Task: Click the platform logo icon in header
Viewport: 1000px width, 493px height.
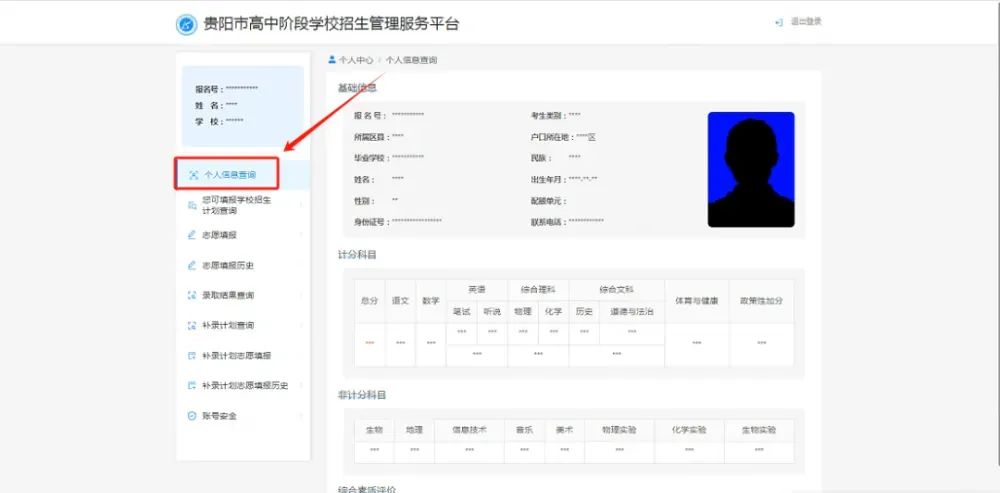Action: [x=186, y=24]
